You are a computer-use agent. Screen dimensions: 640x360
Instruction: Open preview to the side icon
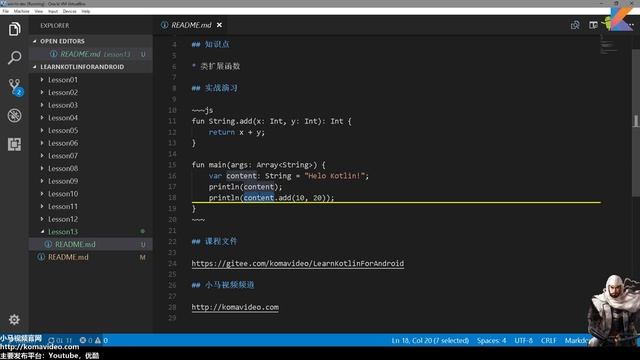[x=575, y=25]
